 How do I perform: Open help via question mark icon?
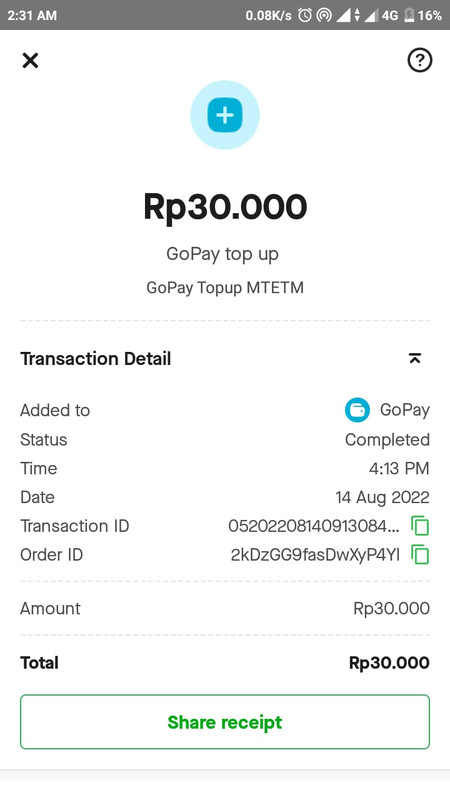click(419, 60)
